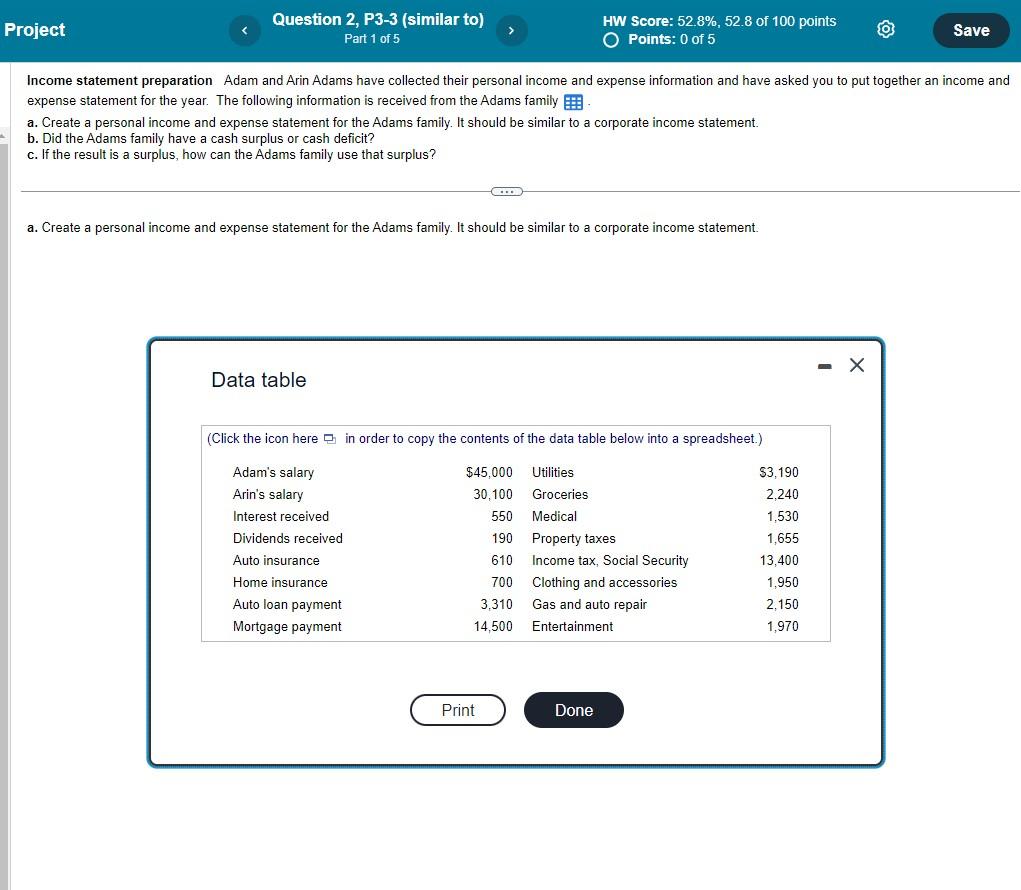This screenshot has width=1021, height=890.
Task: Click the Part 1 of 5 indicator
Action: point(373,38)
